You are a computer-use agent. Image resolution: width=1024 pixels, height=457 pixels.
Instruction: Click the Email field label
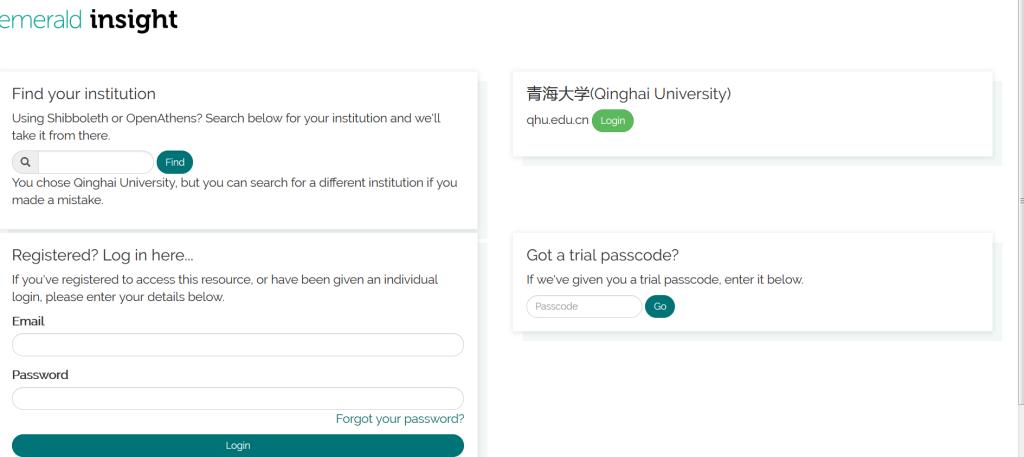pyautogui.click(x=28, y=322)
